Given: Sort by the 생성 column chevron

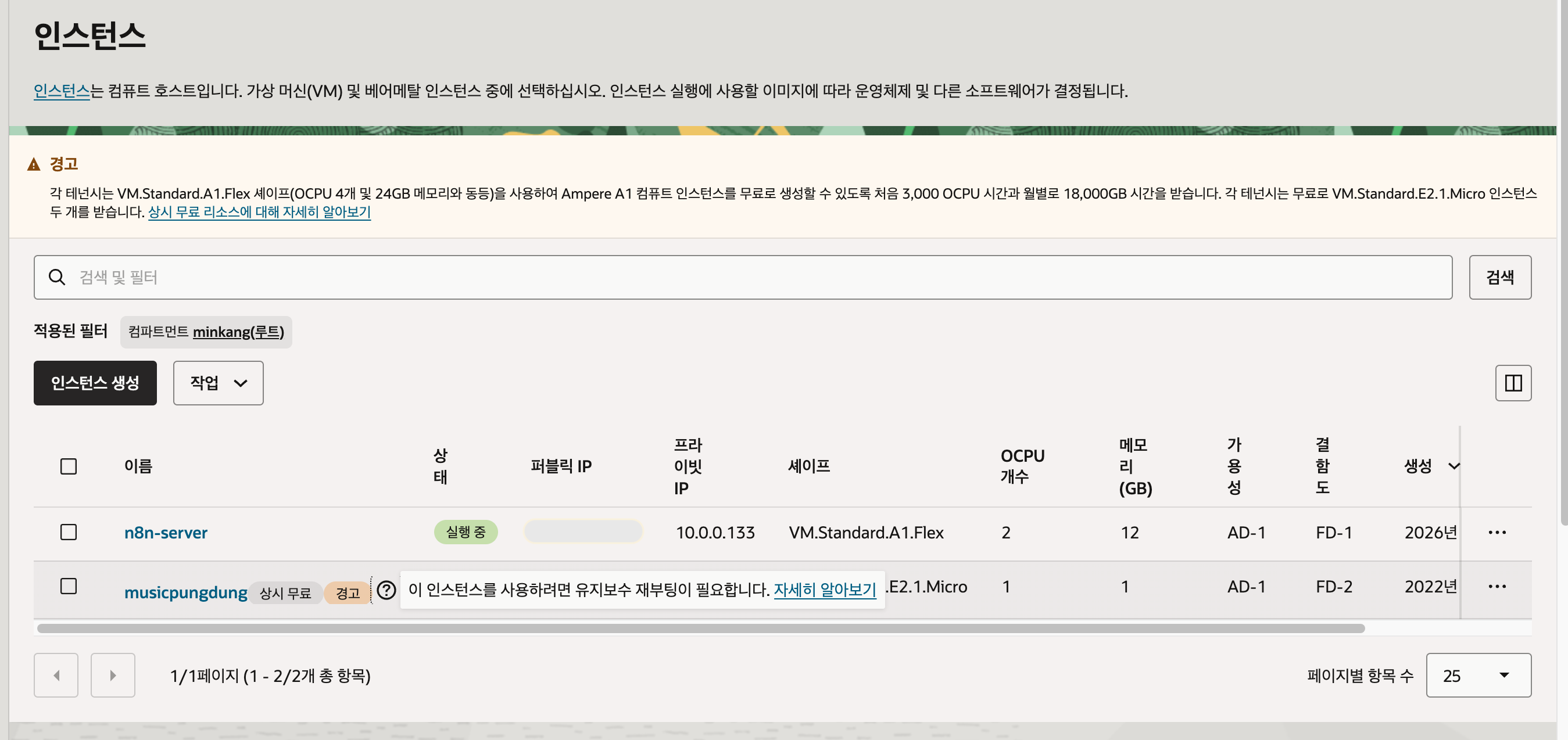Looking at the screenshot, I should coord(1454,467).
